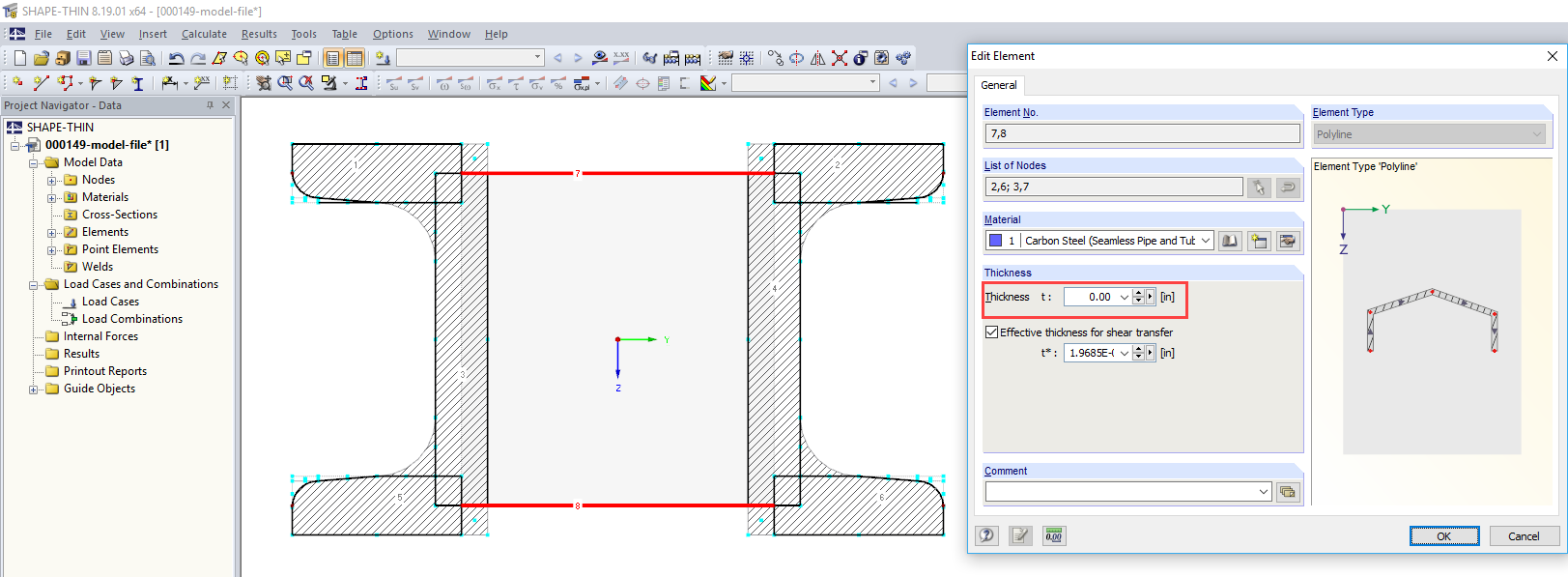Select the new line element tool icon
Viewport: 1568px width, 577px height.
coord(41,83)
